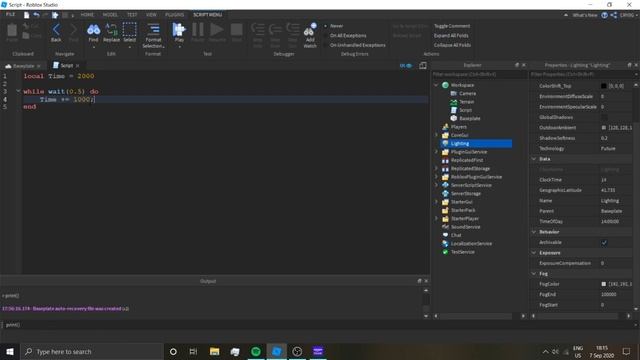Switch to the HOME ribbon tab
Image resolution: width=640 pixels, height=360 pixels.
click(x=87, y=15)
